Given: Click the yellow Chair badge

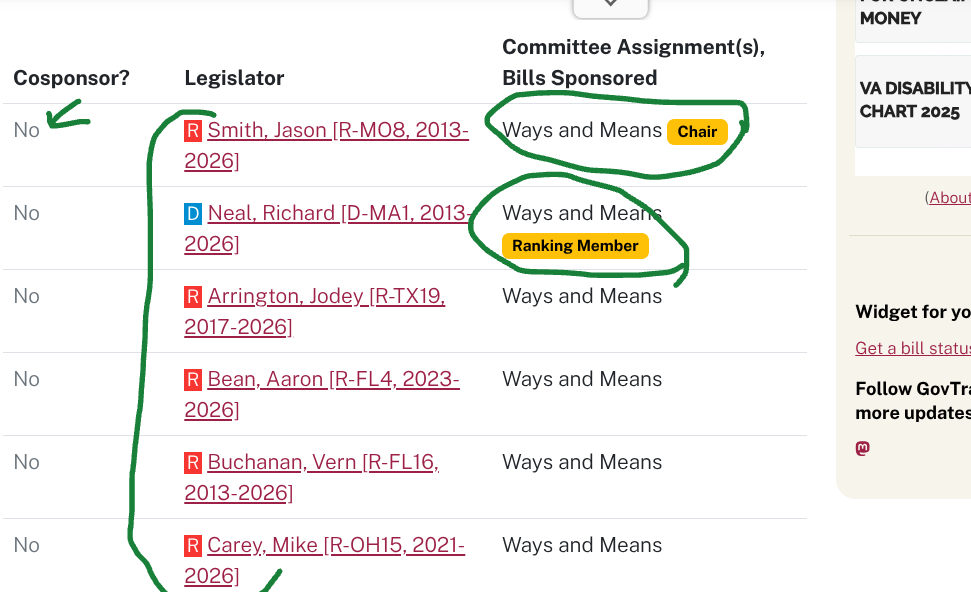Looking at the screenshot, I should pos(697,131).
